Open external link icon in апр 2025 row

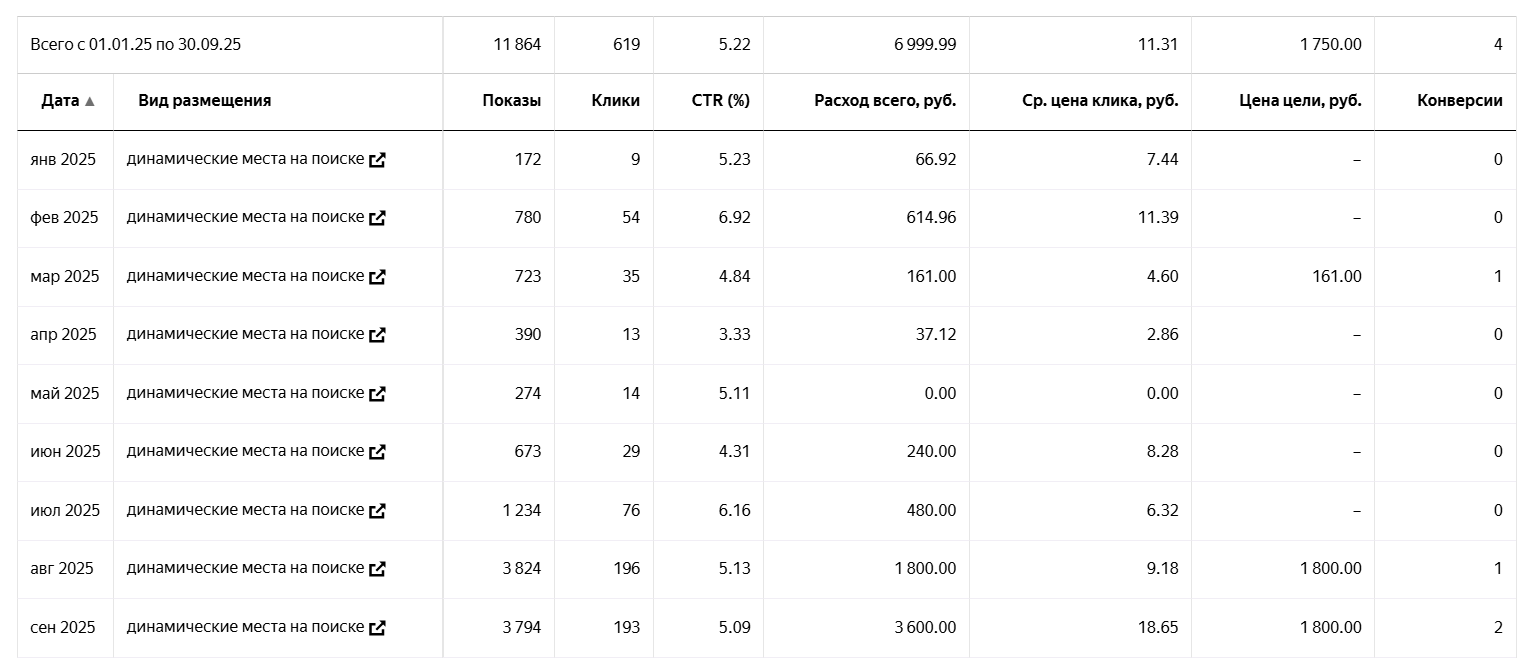[x=377, y=335]
